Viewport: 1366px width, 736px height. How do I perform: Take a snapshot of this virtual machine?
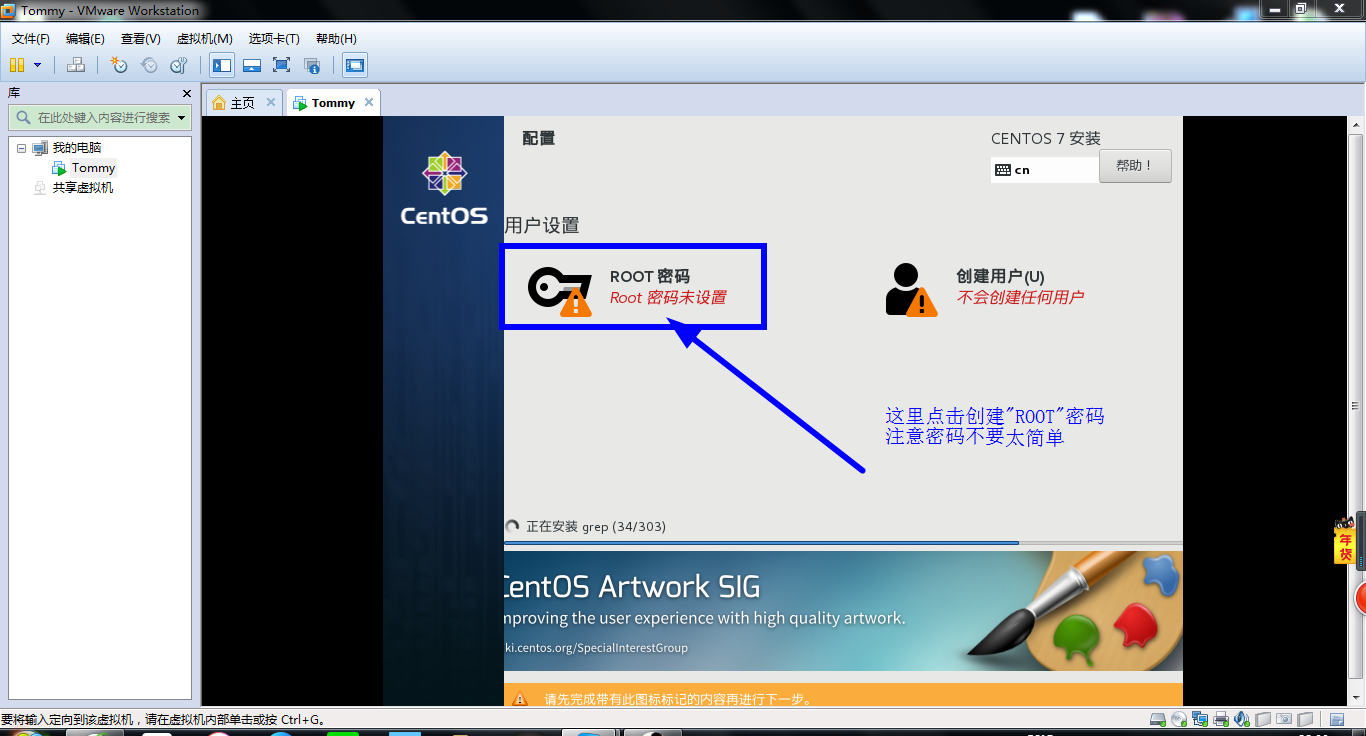pos(119,65)
